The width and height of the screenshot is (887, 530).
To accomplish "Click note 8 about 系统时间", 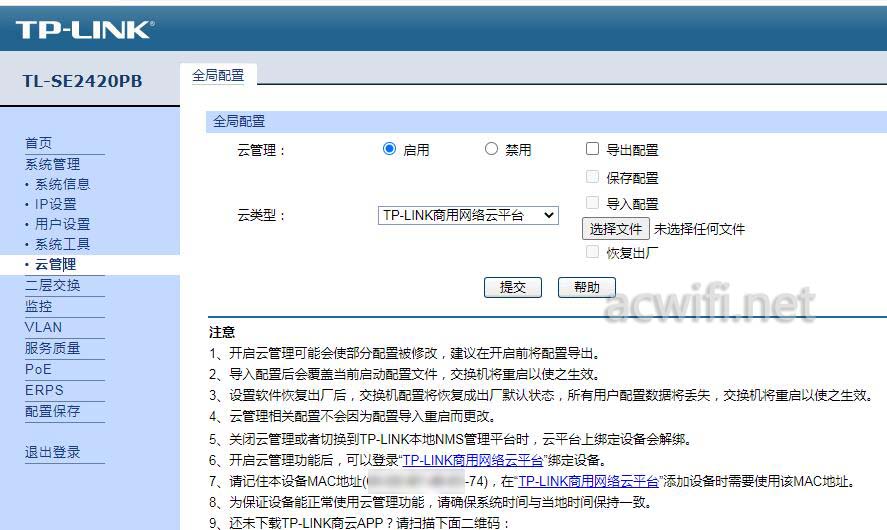I will [x=431, y=502].
